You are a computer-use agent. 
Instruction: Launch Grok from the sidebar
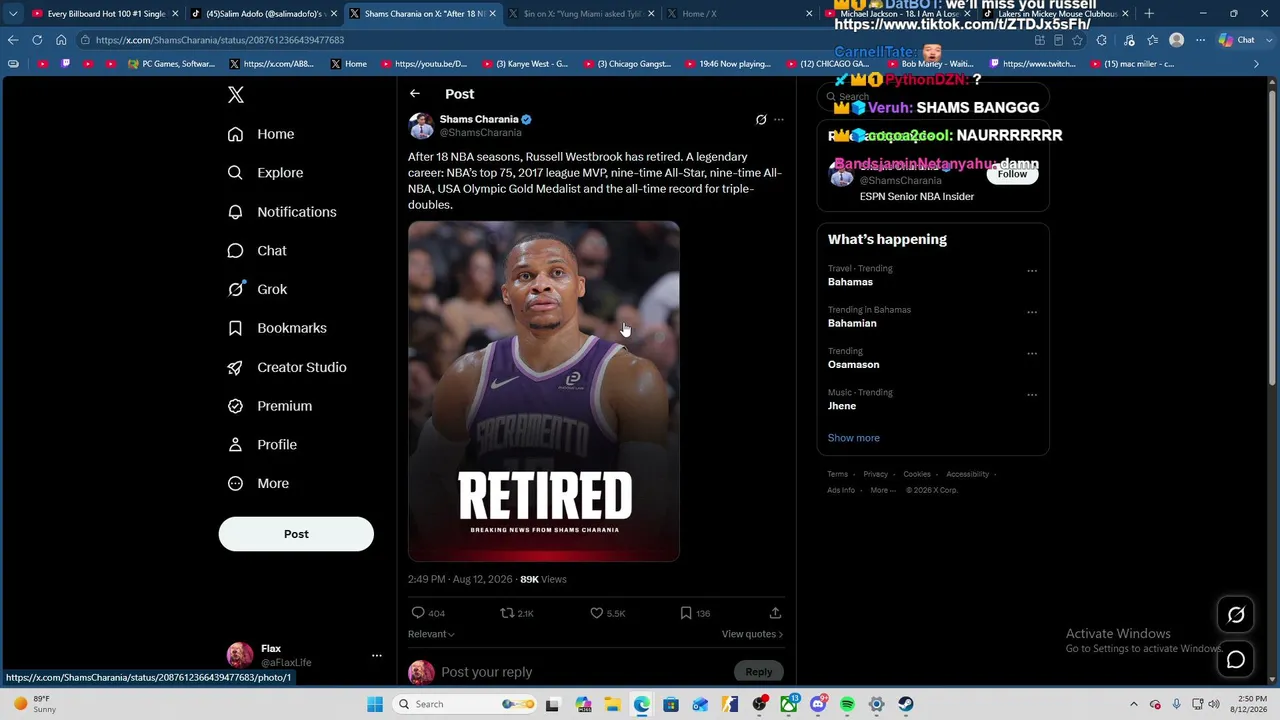tap(257, 289)
